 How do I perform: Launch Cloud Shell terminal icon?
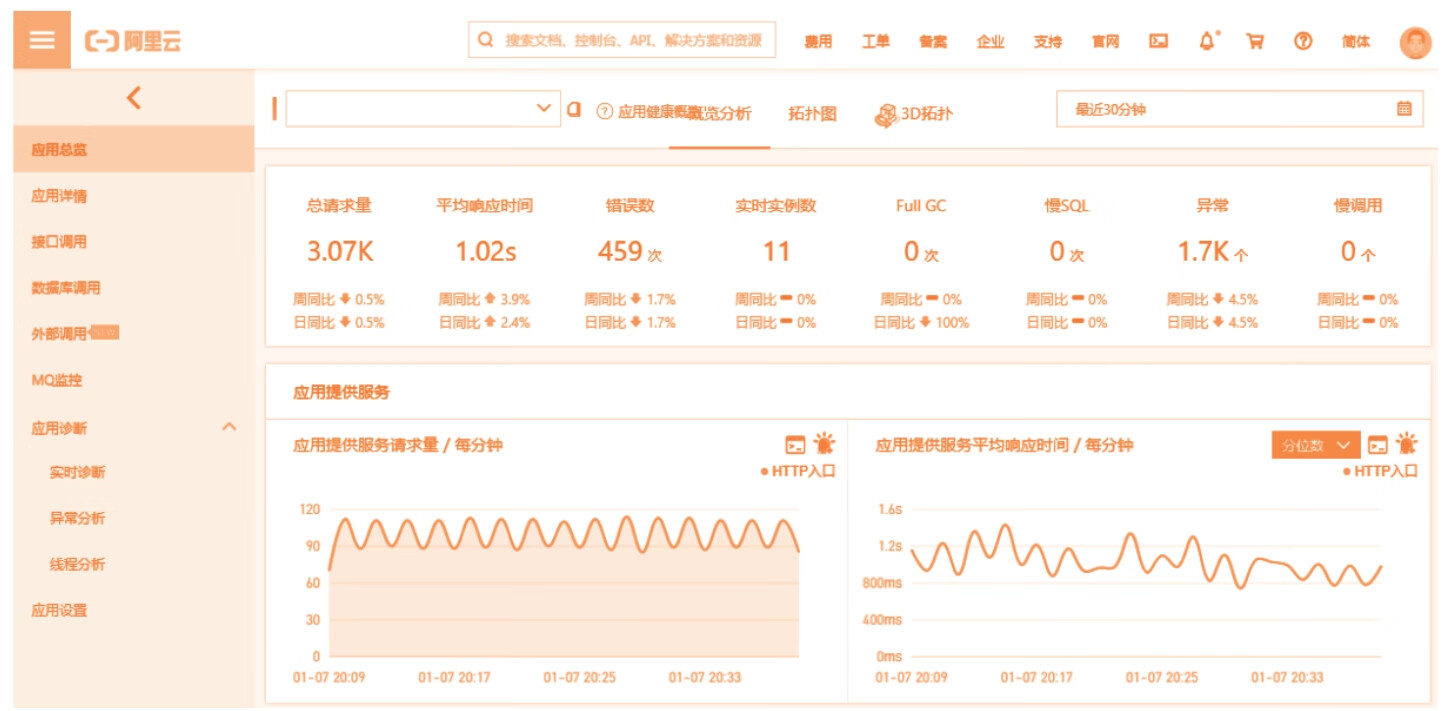1158,41
